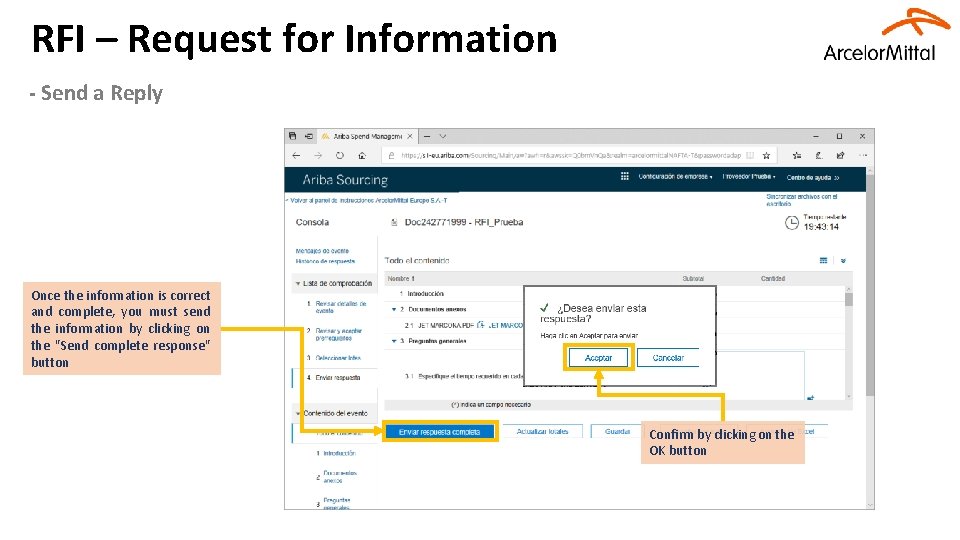The image size is (960, 540).
Task: Close the Ariba Spend Management tab
Action: pos(410,136)
